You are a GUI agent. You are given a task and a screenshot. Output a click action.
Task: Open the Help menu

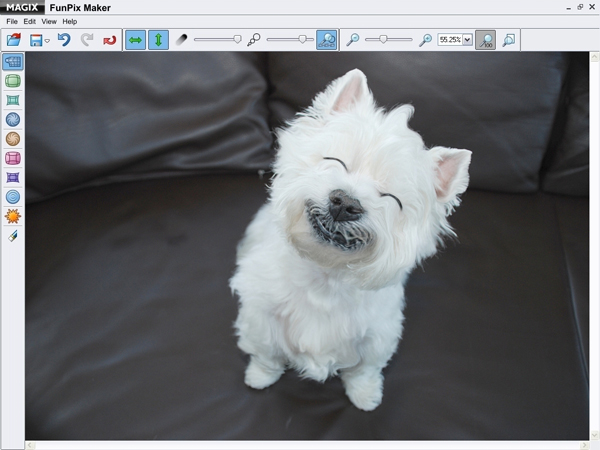(69, 21)
